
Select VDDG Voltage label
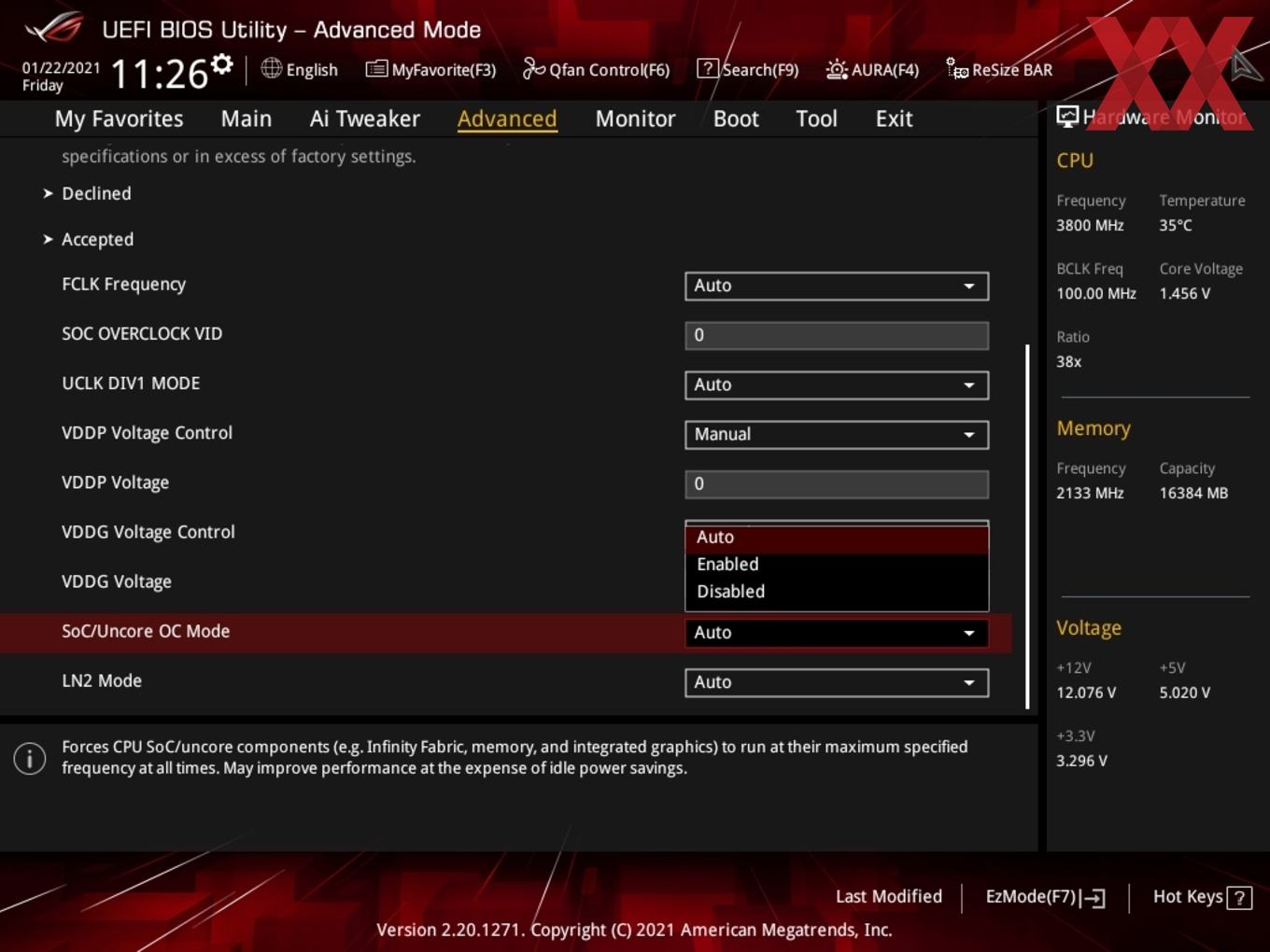click(x=117, y=581)
